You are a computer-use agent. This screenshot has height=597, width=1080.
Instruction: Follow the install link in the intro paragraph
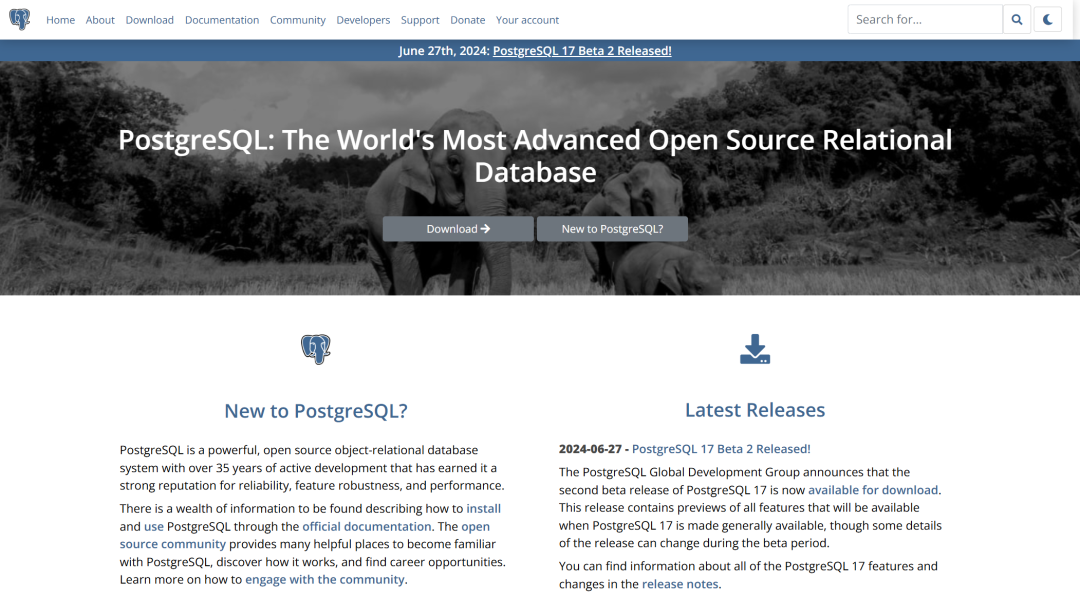pos(484,508)
